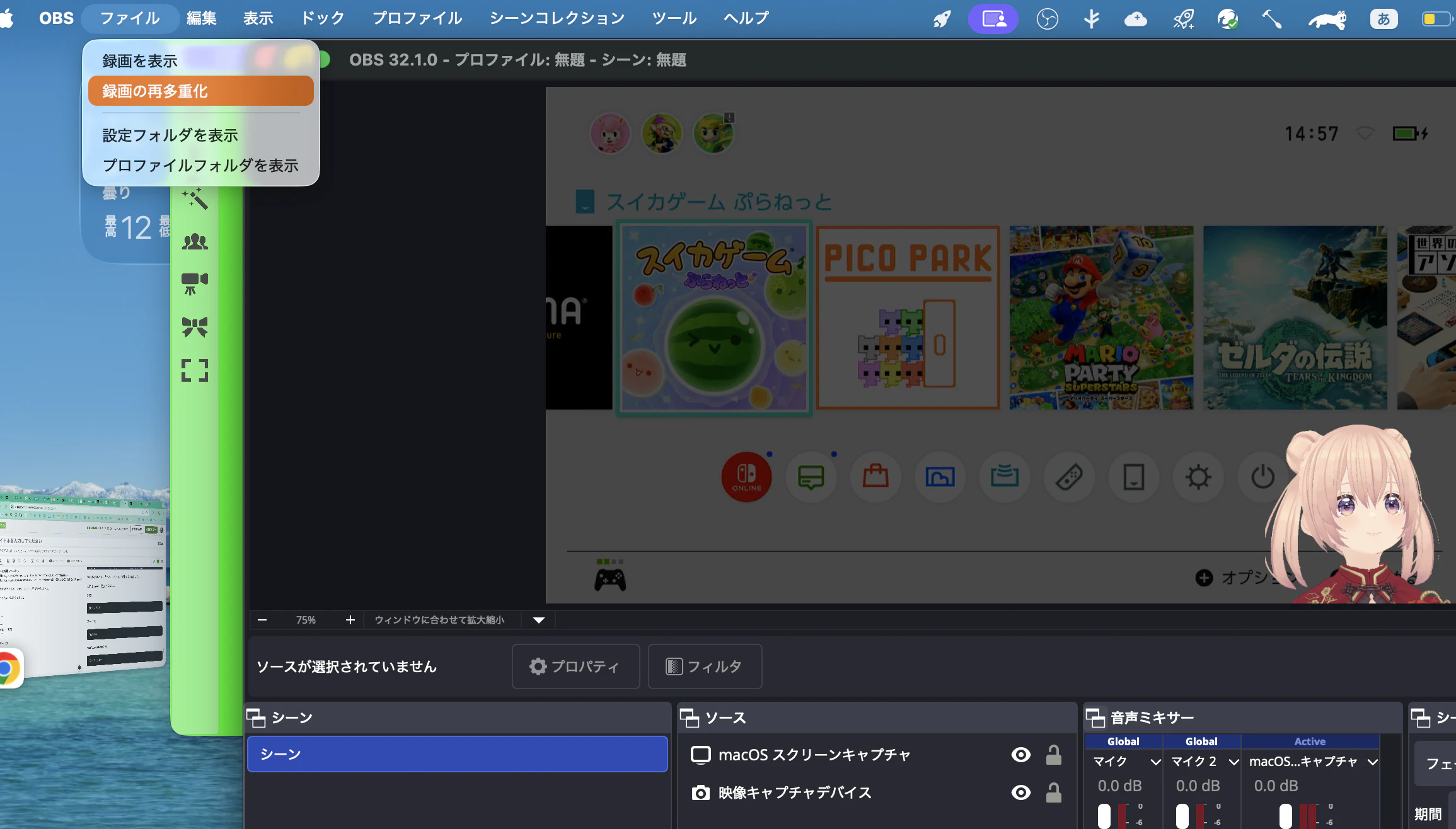This screenshot has height=829, width=1456.
Task: Adjust the マイク volume fader
Action: (x=1104, y=816)
